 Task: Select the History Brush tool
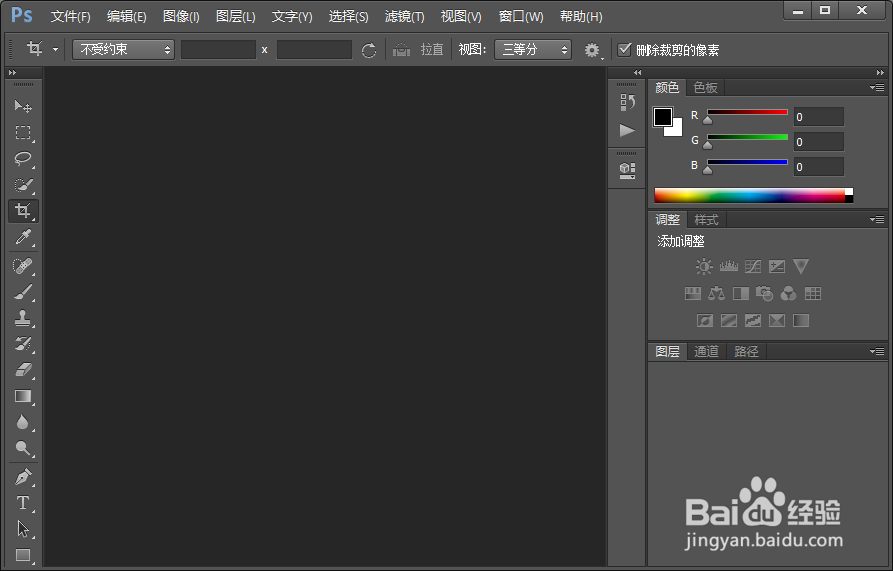click(x=23, y=344)
